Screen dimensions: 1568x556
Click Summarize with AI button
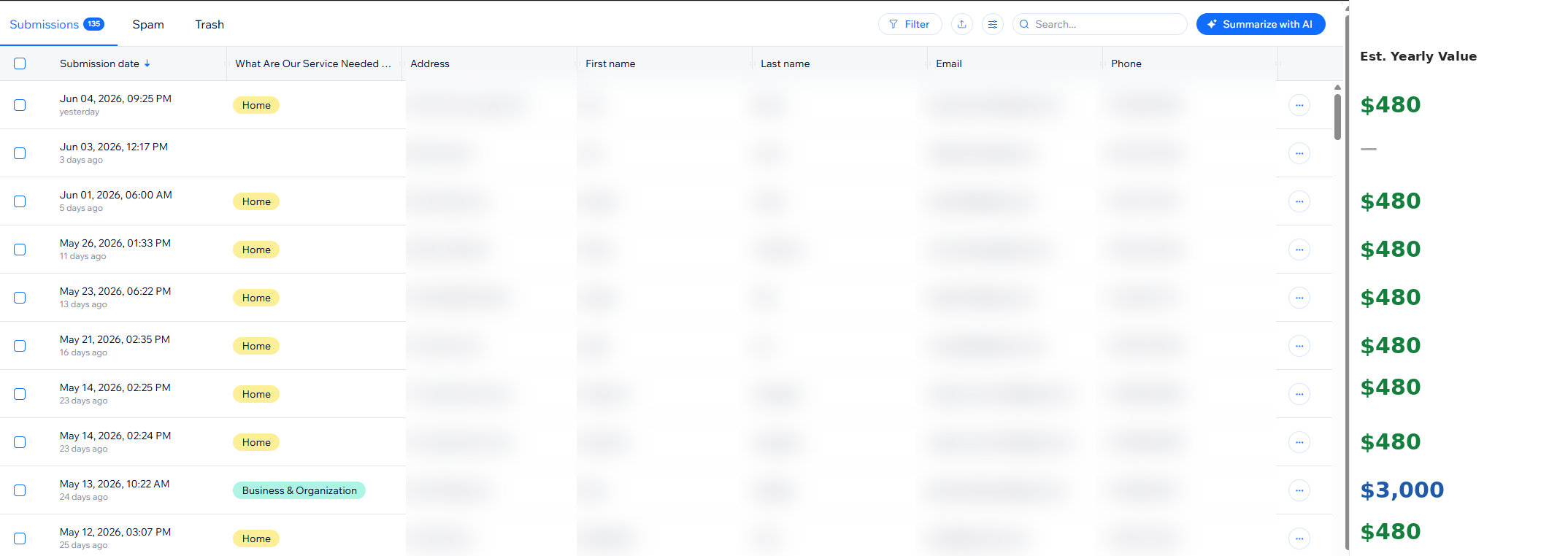click(1261, 24)
